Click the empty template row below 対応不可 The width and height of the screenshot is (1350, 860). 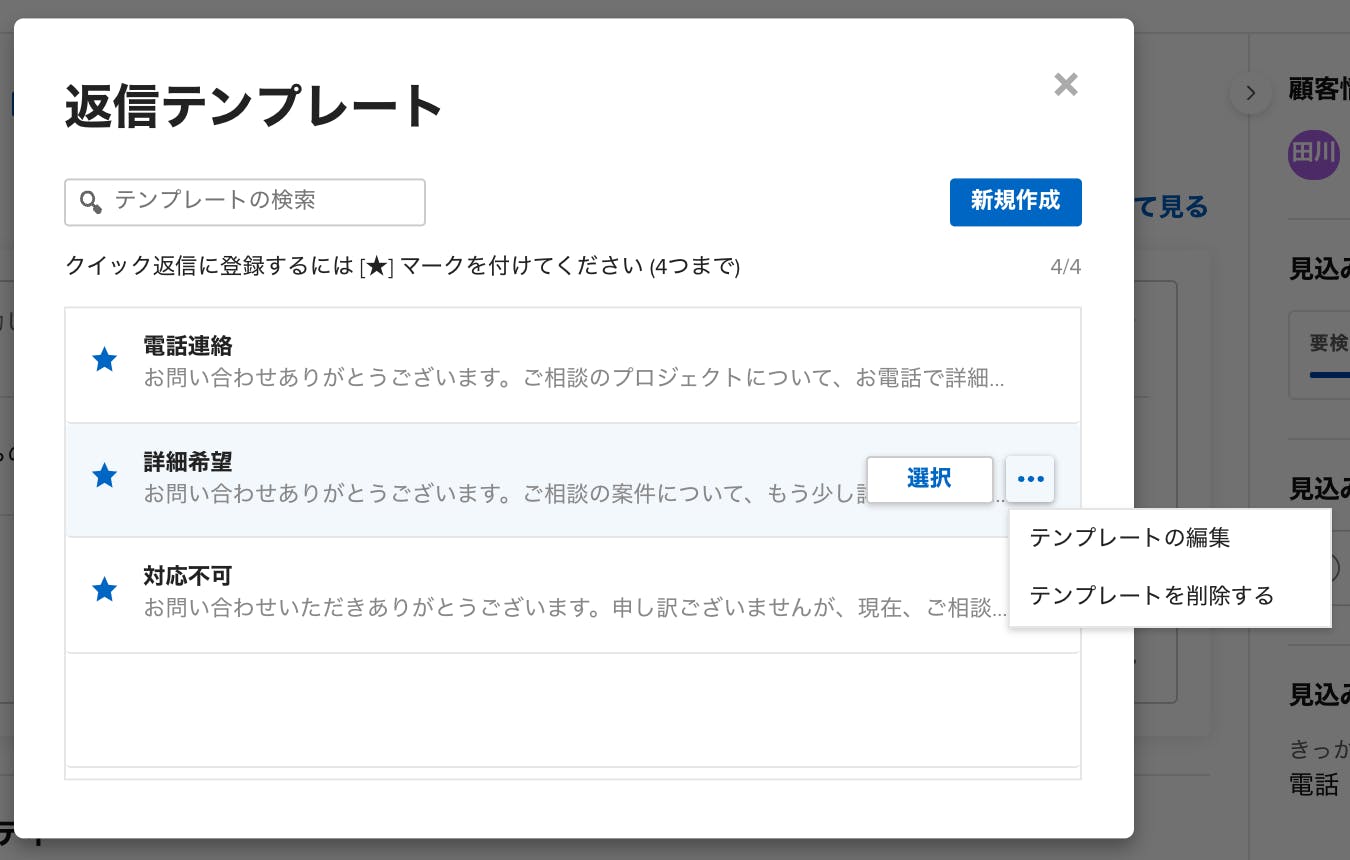pyautogui.click(x=573, y=710)
